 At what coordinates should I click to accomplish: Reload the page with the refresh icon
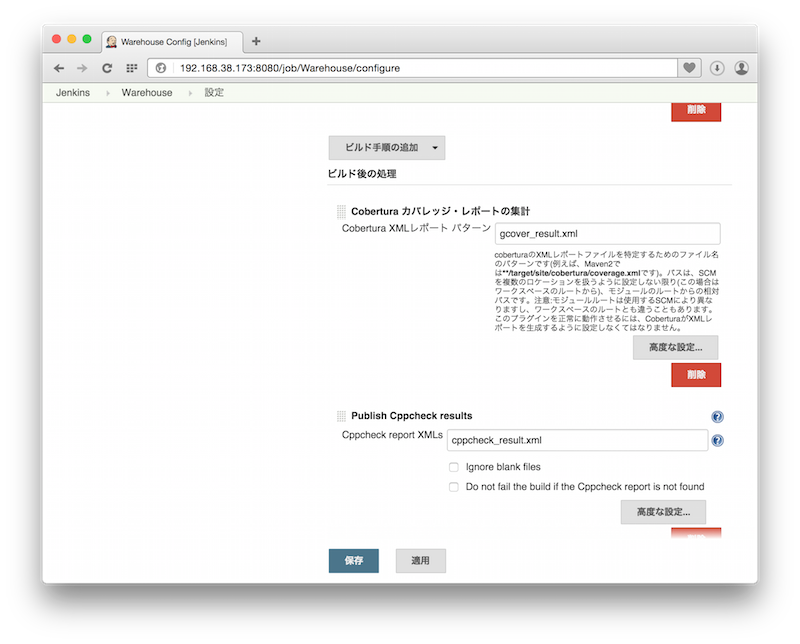coord(106,68)
